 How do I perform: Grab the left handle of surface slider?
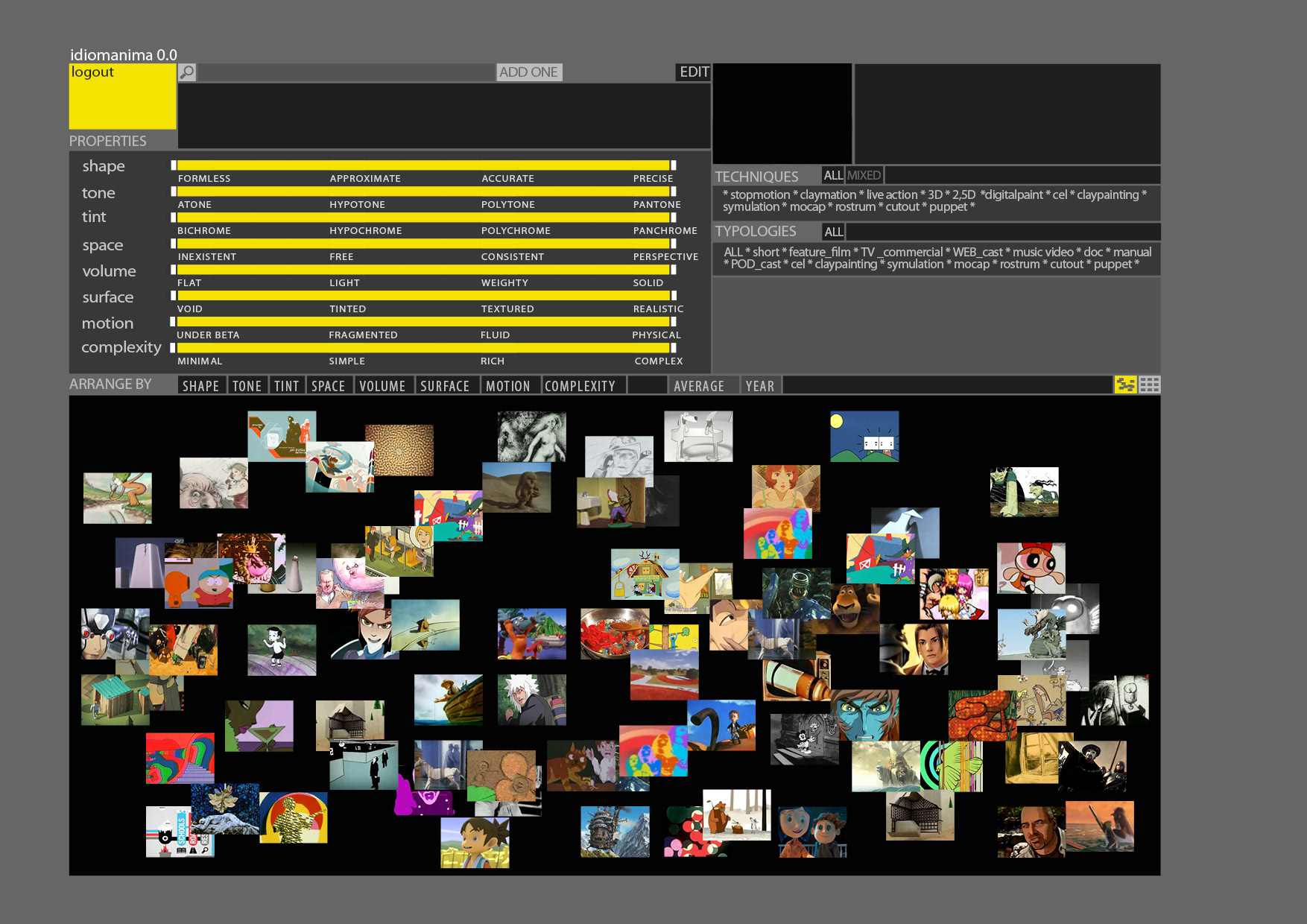click(174, 296)
